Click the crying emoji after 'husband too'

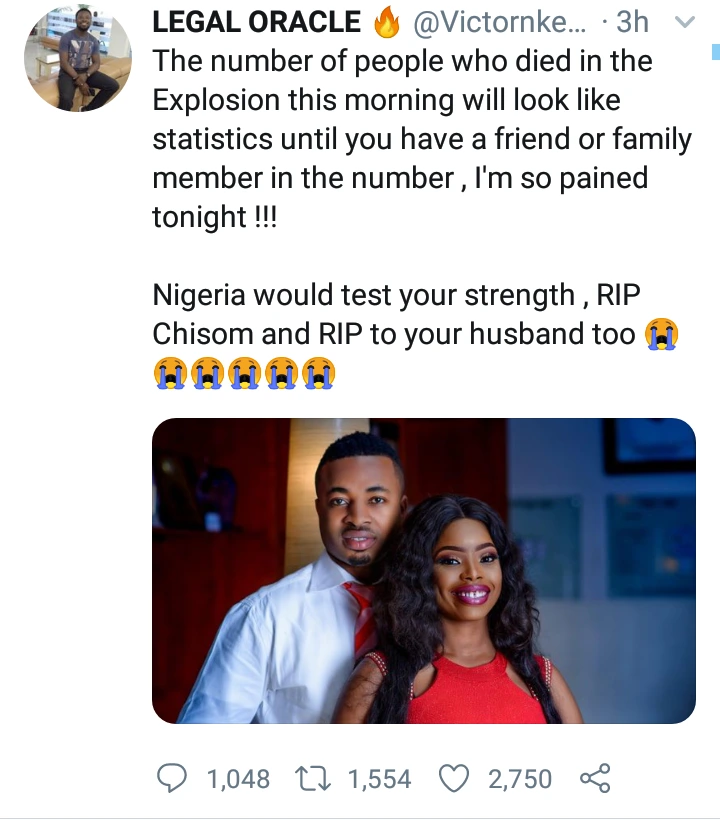tap(661, 334)
